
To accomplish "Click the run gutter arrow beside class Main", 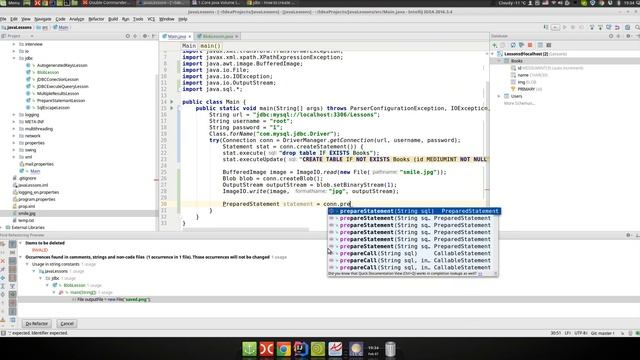I will click(172, 102).
